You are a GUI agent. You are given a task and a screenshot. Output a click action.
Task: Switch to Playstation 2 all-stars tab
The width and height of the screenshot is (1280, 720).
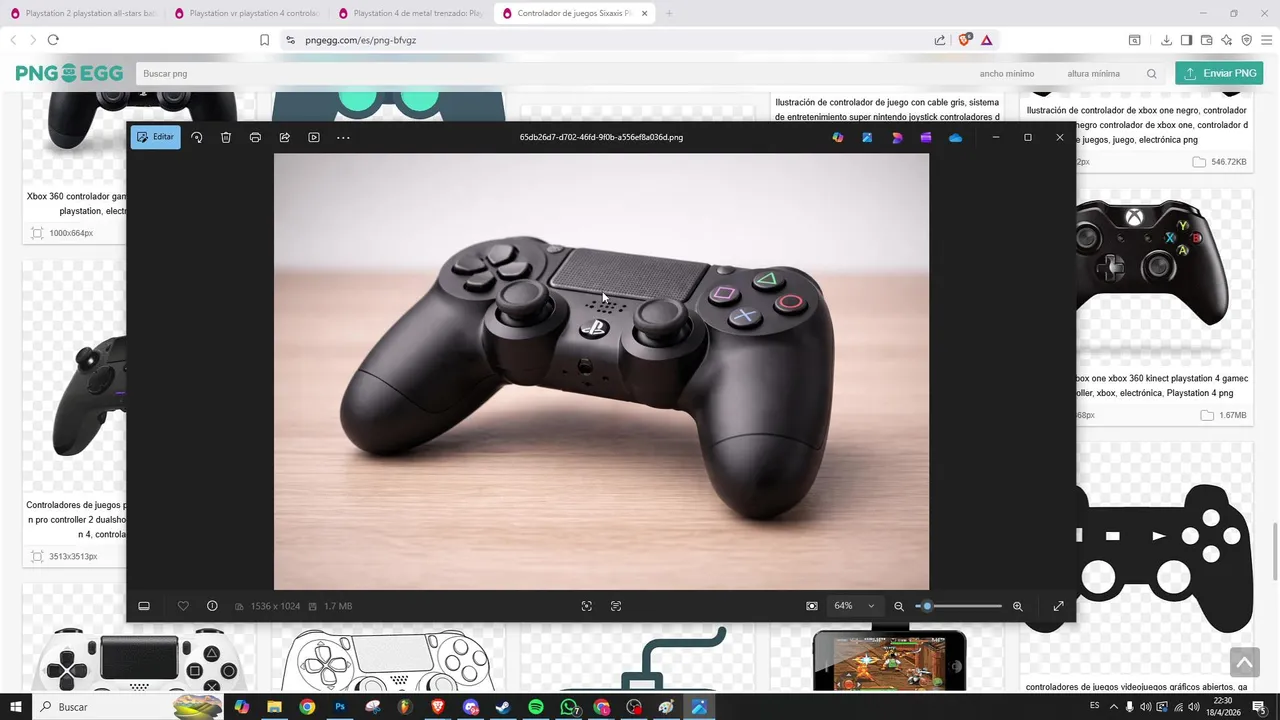(83, 13)
